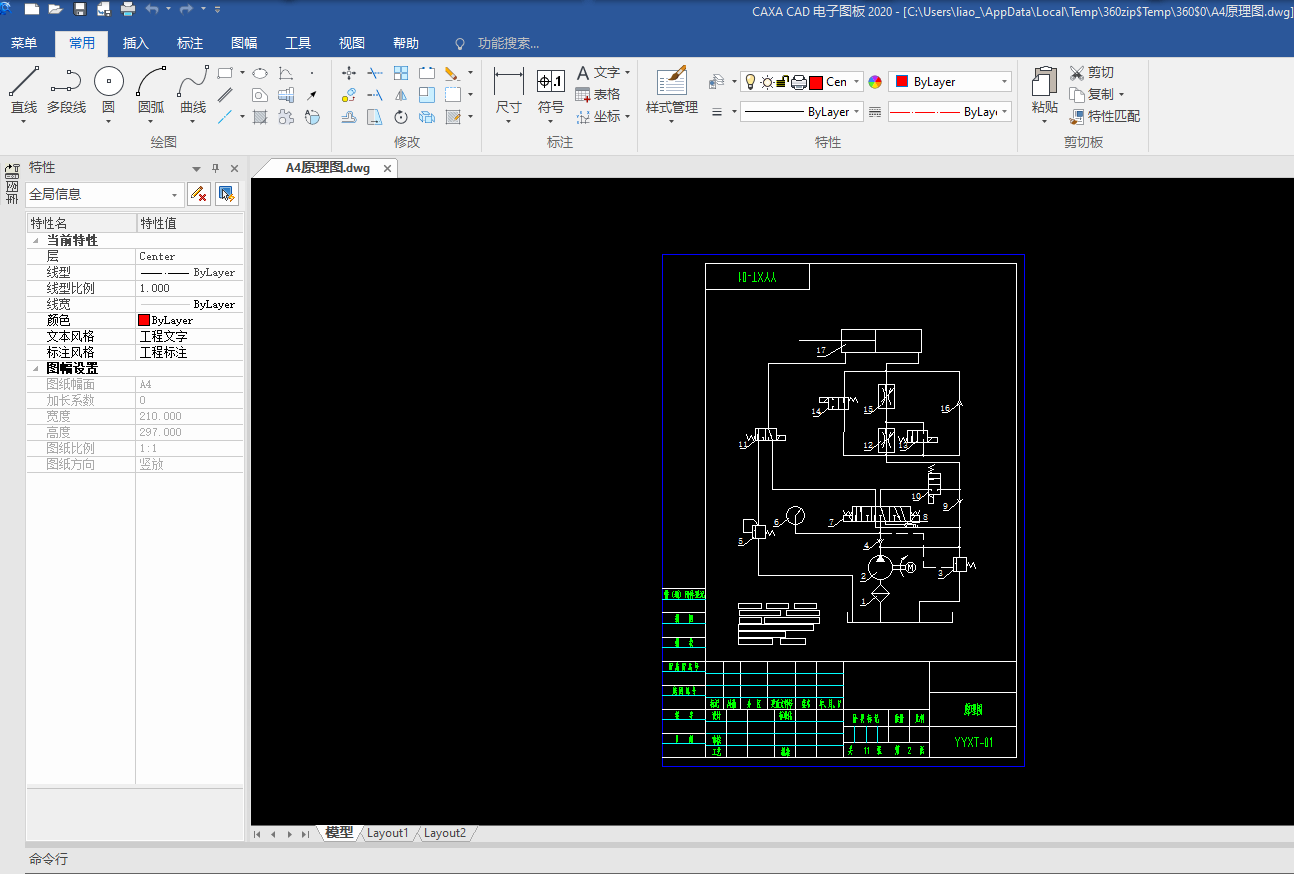Viewport: 1294px width, 874px height.
Task: Click the 剪切 cut button
Action: click(1091, 73)
